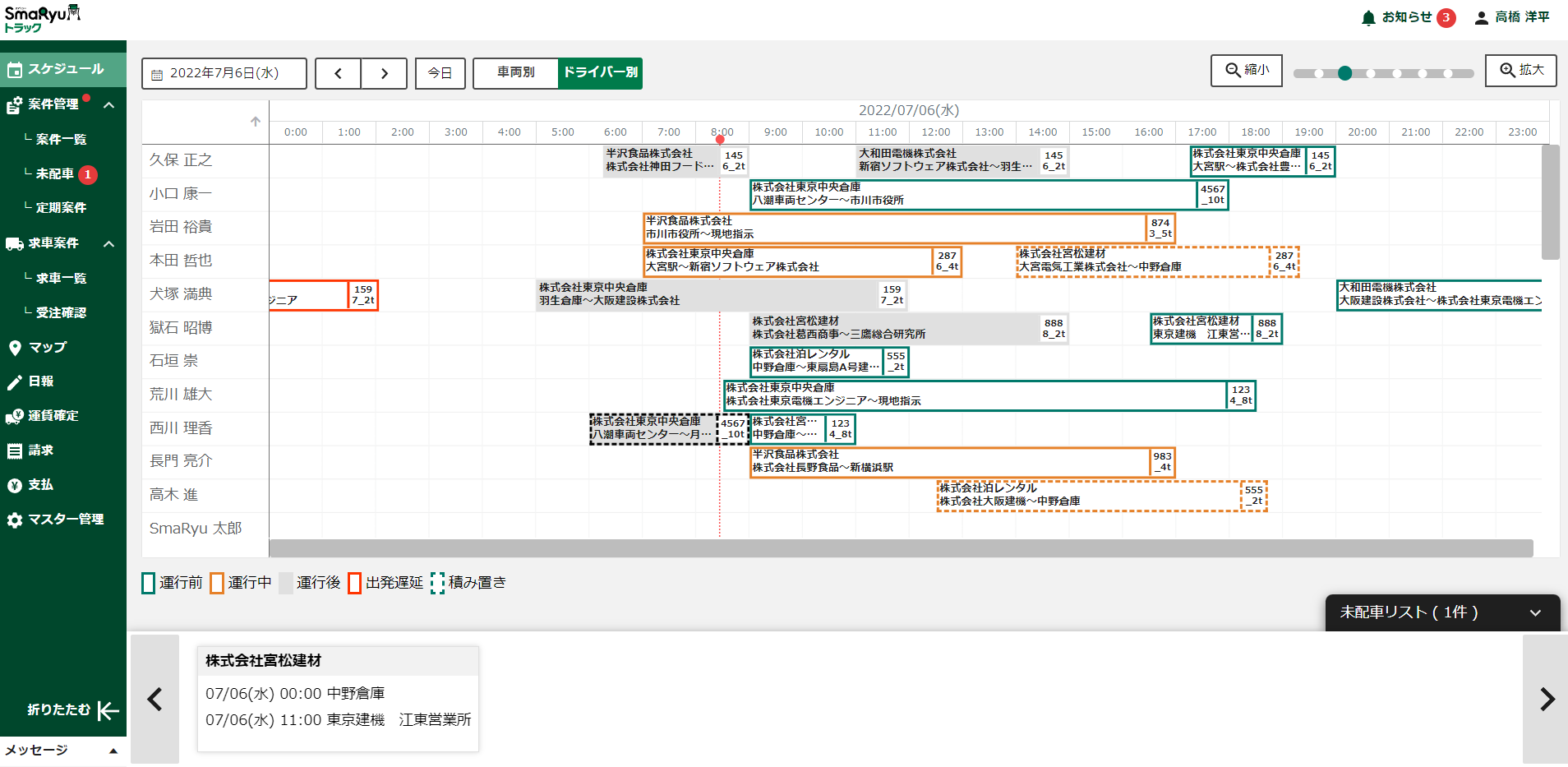This screenshot has height=767, width=1568.
Task: Open 求車一覧 in the sidebar
Action: point(61,278)
